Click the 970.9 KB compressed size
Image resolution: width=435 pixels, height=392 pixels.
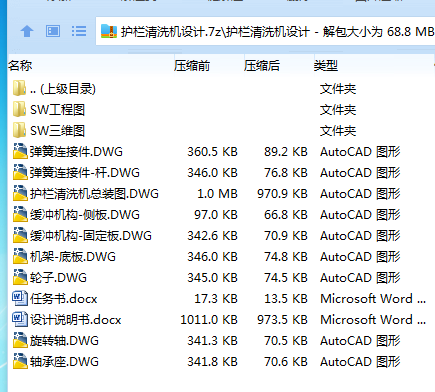coord(282,194)
